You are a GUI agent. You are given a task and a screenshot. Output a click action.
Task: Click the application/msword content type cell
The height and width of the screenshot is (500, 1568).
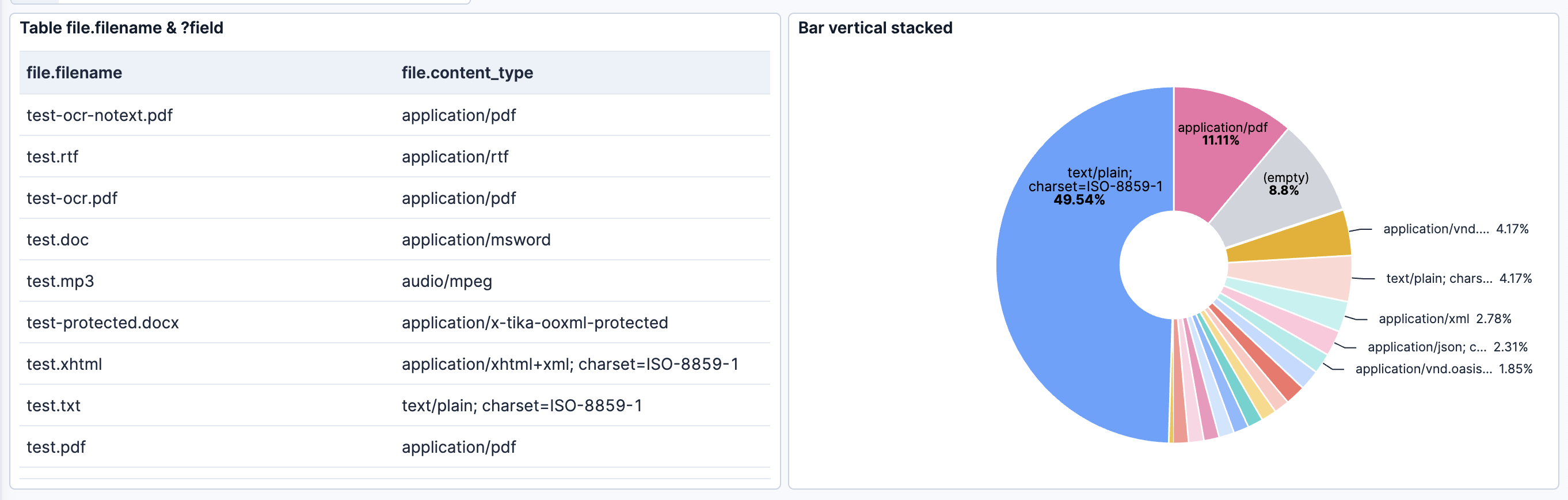[x=476, y=239]
